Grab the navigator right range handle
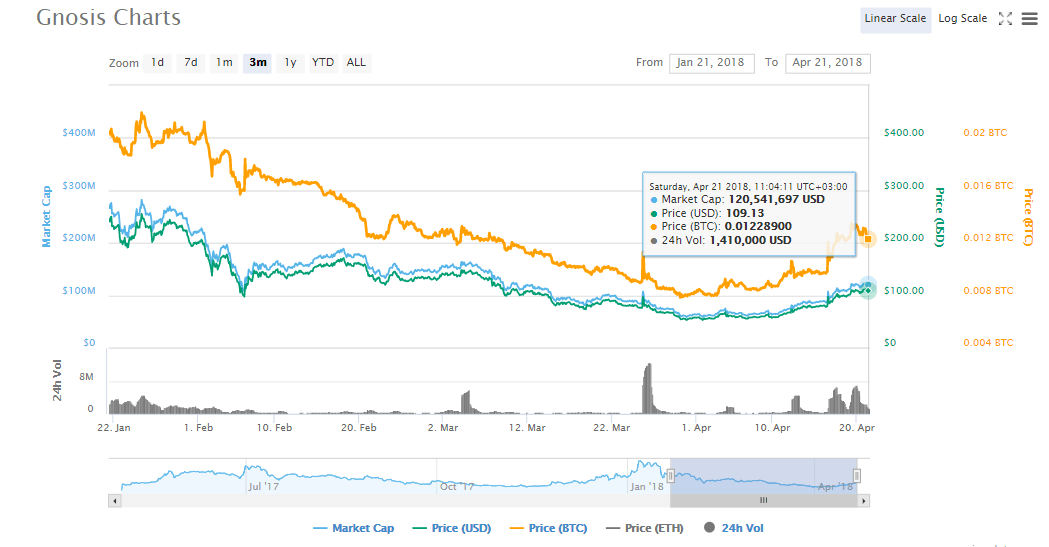 click(x=857, y=476)
